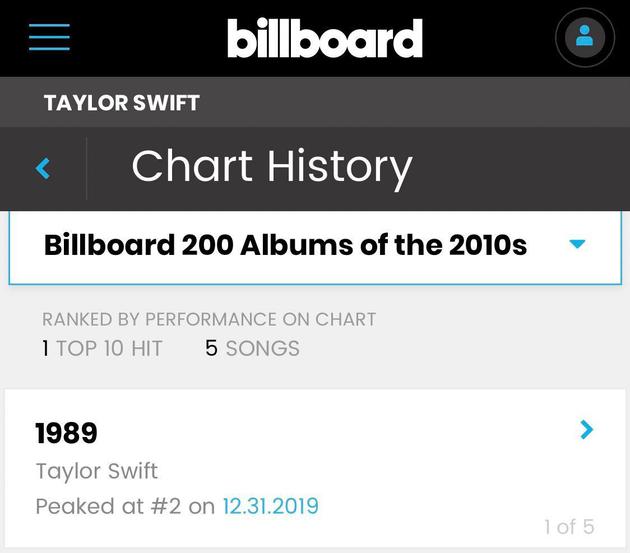Viewport: 630px width, 553px height.
Task: Click the "1 TOP 10 HIT" stat
Action: click(102, 348)
